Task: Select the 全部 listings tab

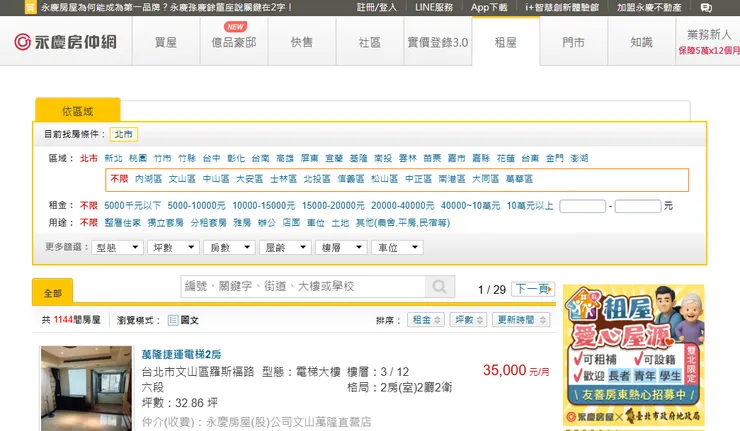Action: pyautogui.click(x=52, y=293)
